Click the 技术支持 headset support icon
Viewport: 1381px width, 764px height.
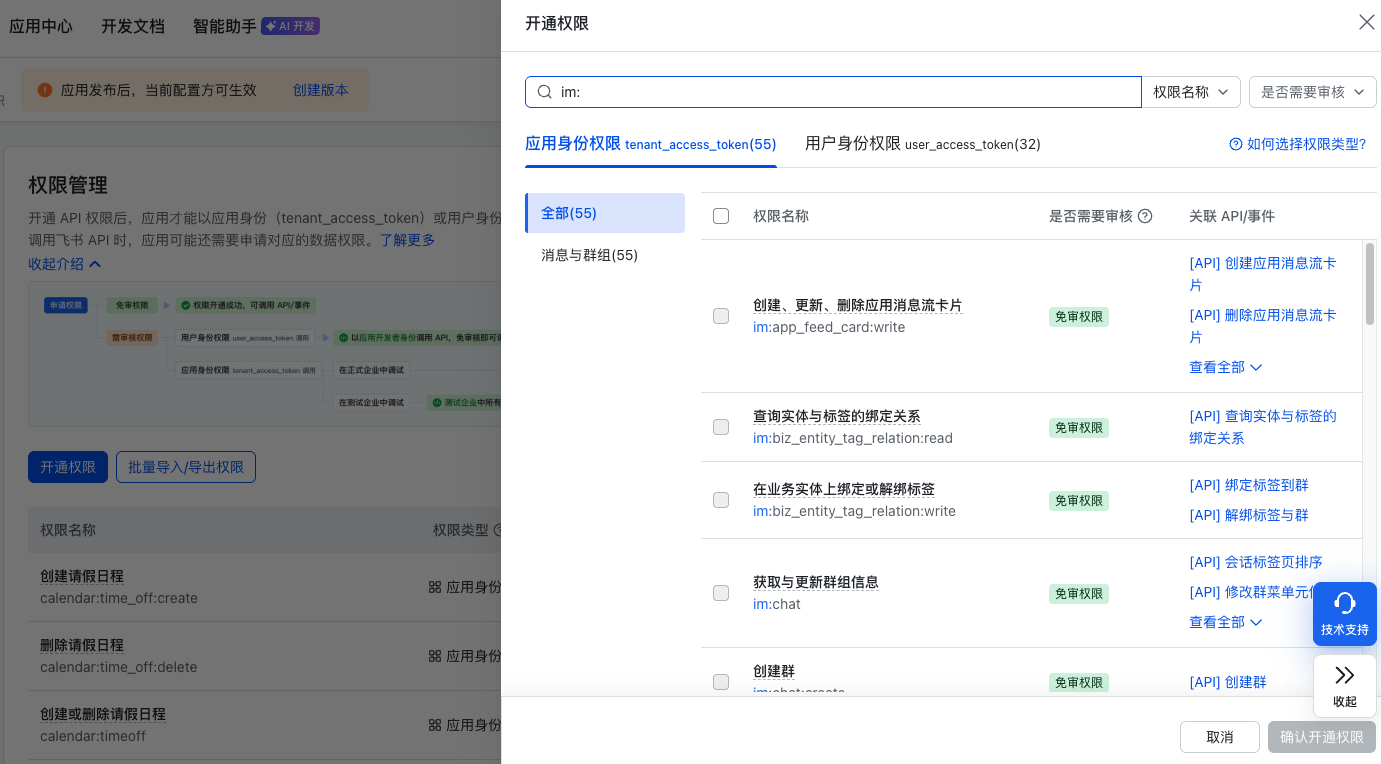1345,604
